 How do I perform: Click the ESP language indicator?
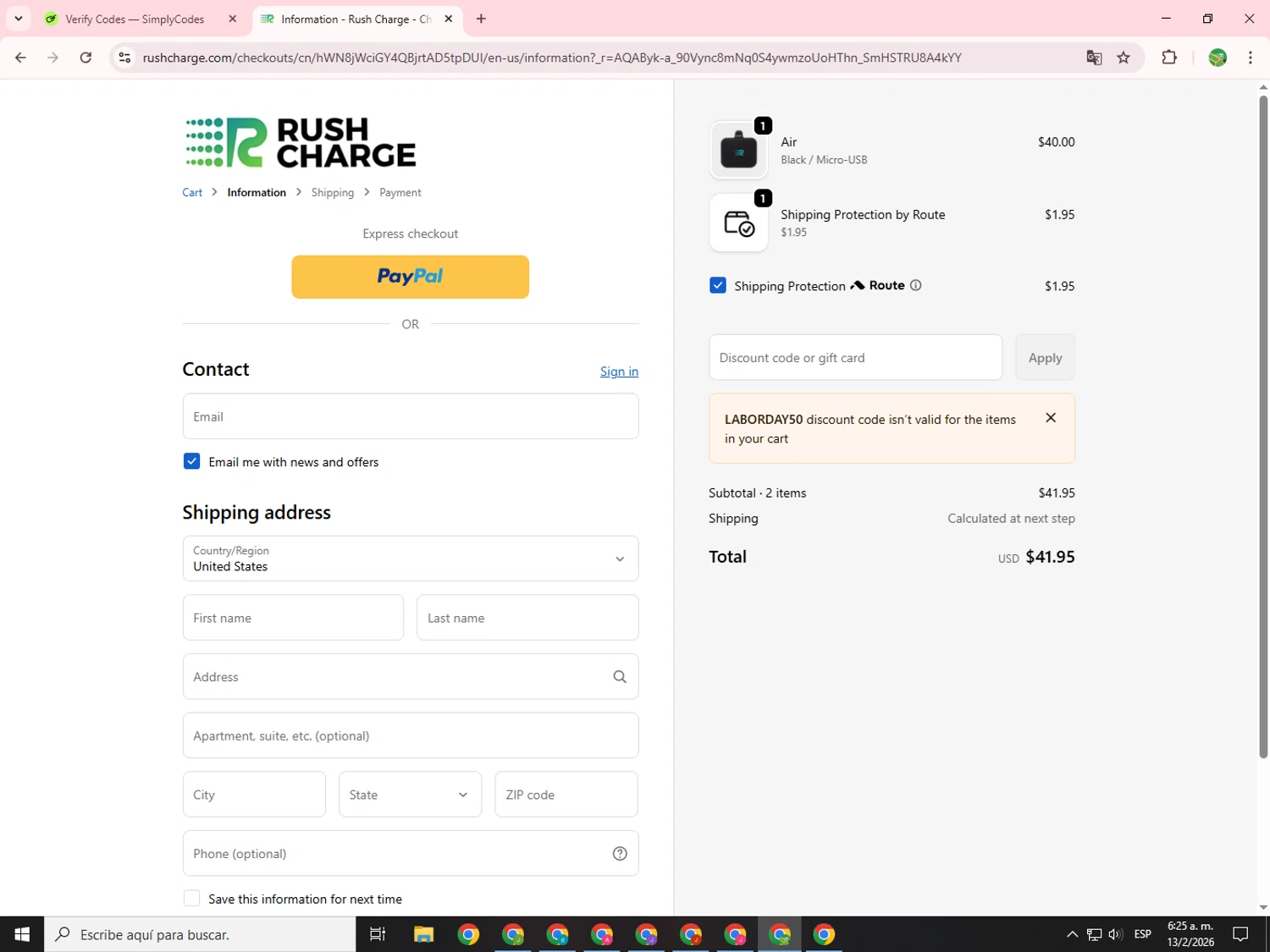[1142, 934]
